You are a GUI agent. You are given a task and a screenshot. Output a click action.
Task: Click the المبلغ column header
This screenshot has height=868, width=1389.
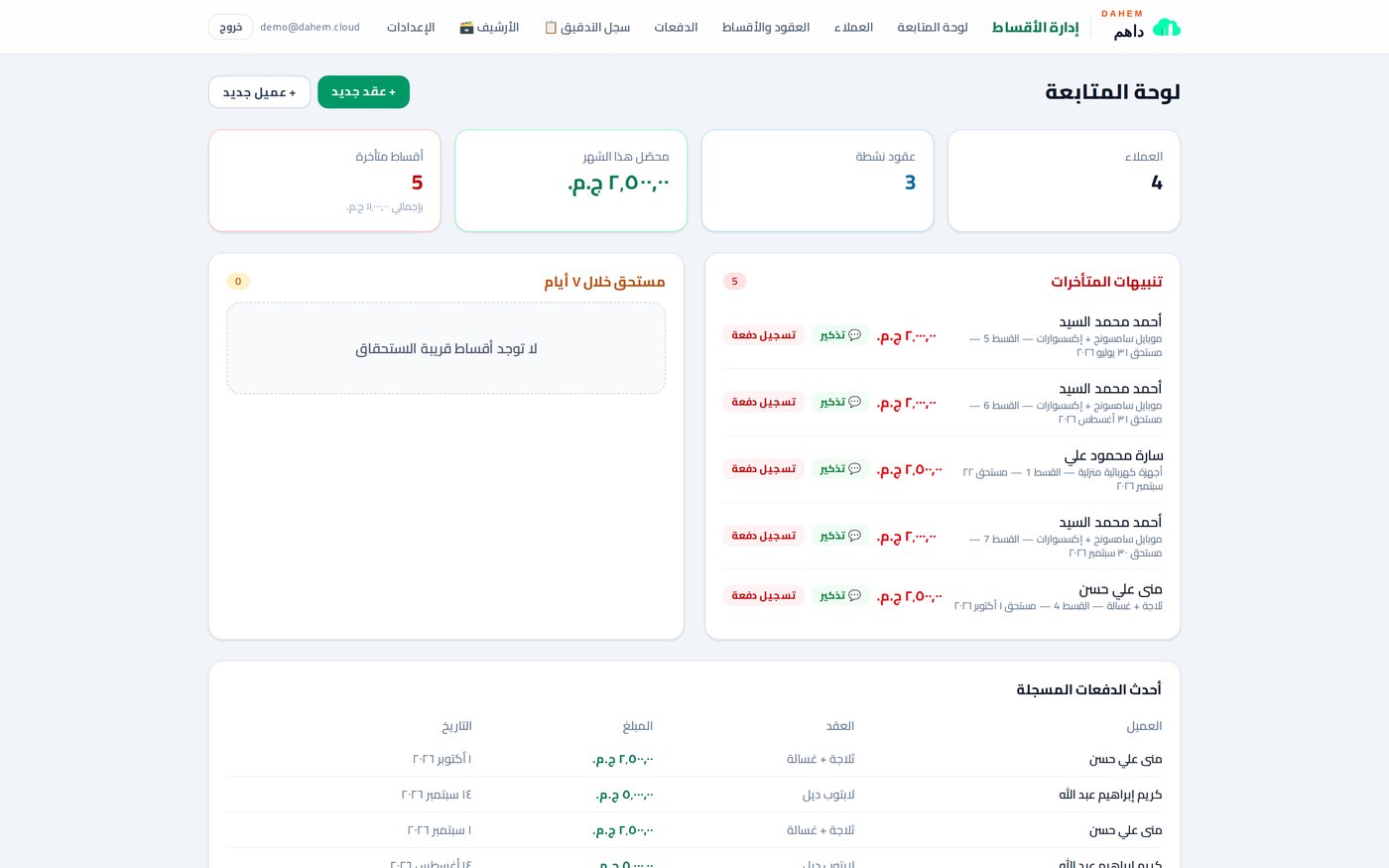(x=638, y=726)
